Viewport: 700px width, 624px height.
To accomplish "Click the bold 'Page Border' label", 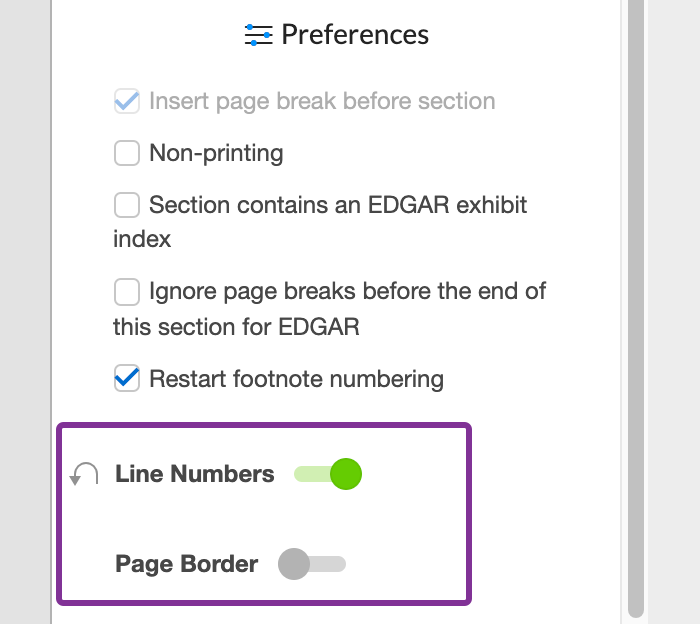I will (187, 564).
